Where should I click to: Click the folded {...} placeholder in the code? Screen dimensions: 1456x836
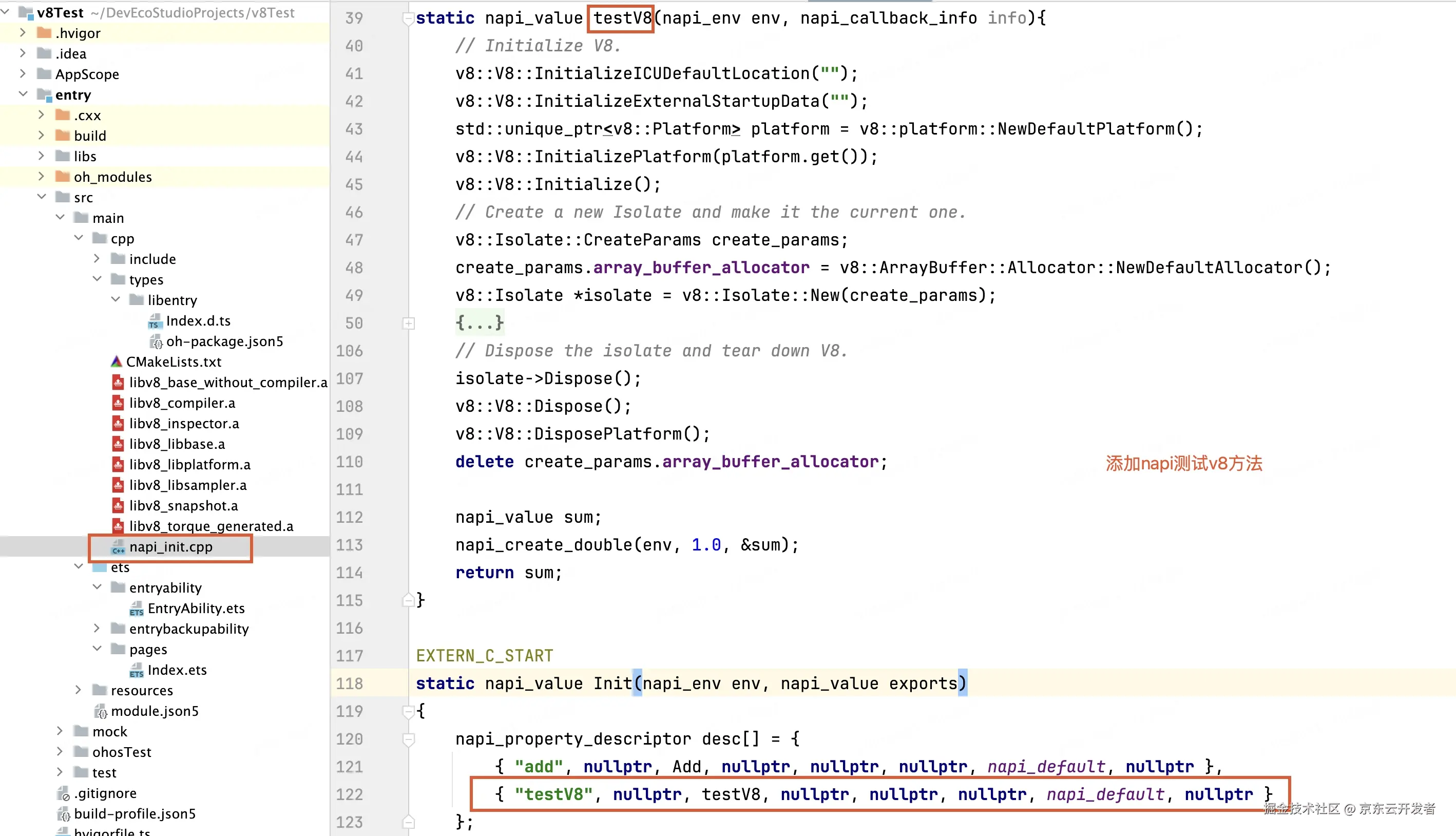tap(479, 322)
